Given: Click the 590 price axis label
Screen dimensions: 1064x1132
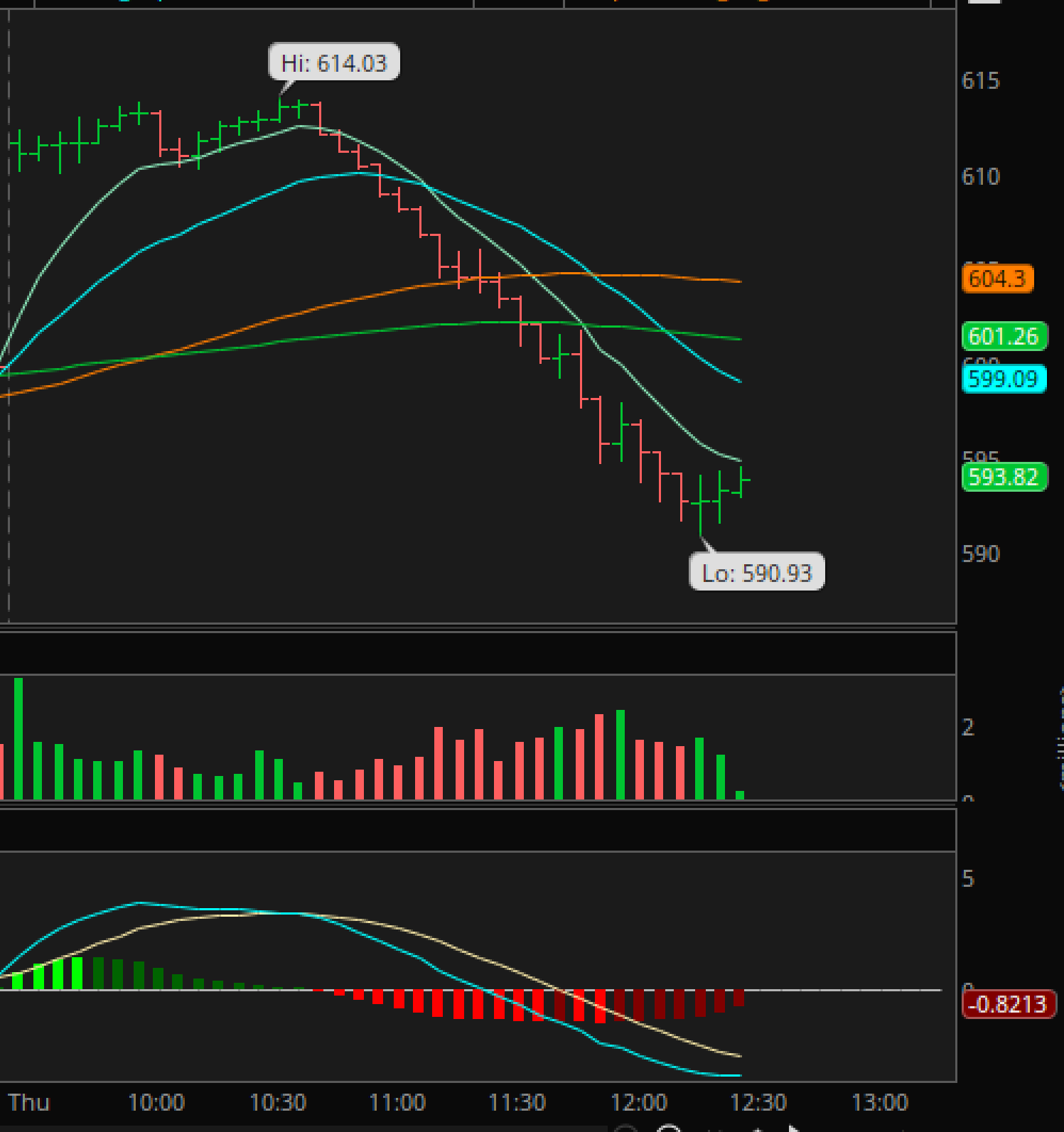Looking at the screenshot, I should point(981,554).
